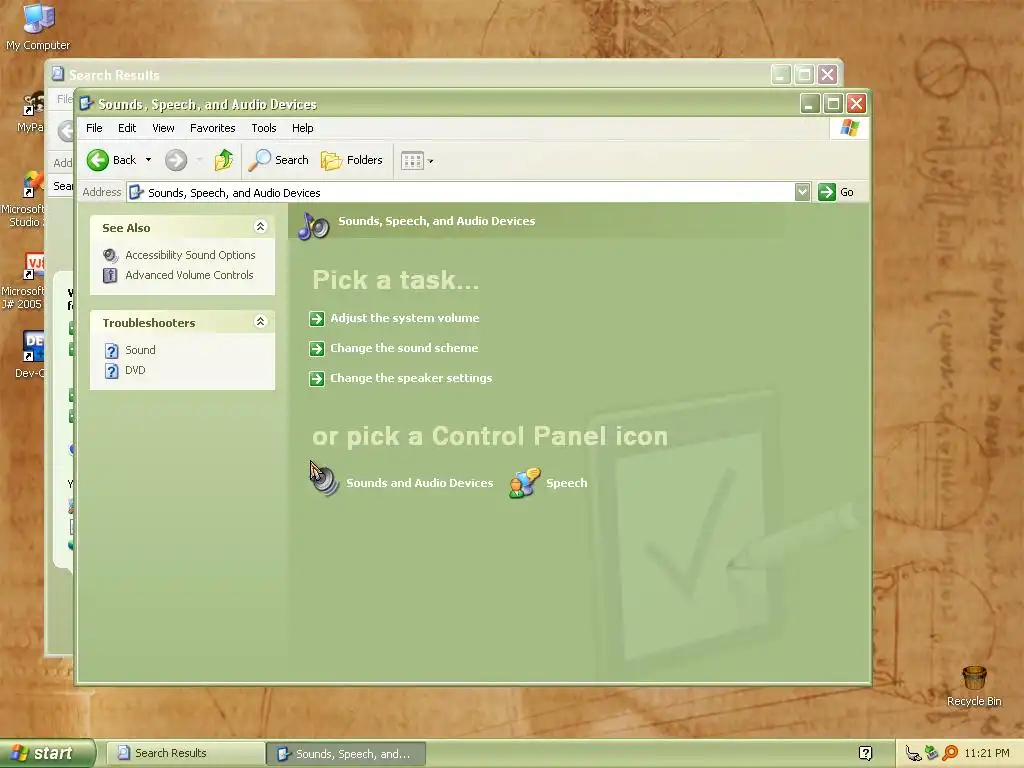Switch to Search Results taskbar button
This screenshot has height=768, width=1024.
[x=185, y=753]
